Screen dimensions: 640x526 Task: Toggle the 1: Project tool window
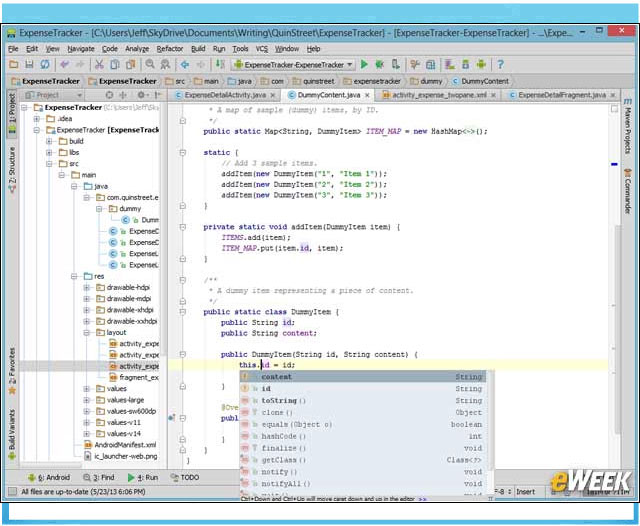(x=12, y=112)
